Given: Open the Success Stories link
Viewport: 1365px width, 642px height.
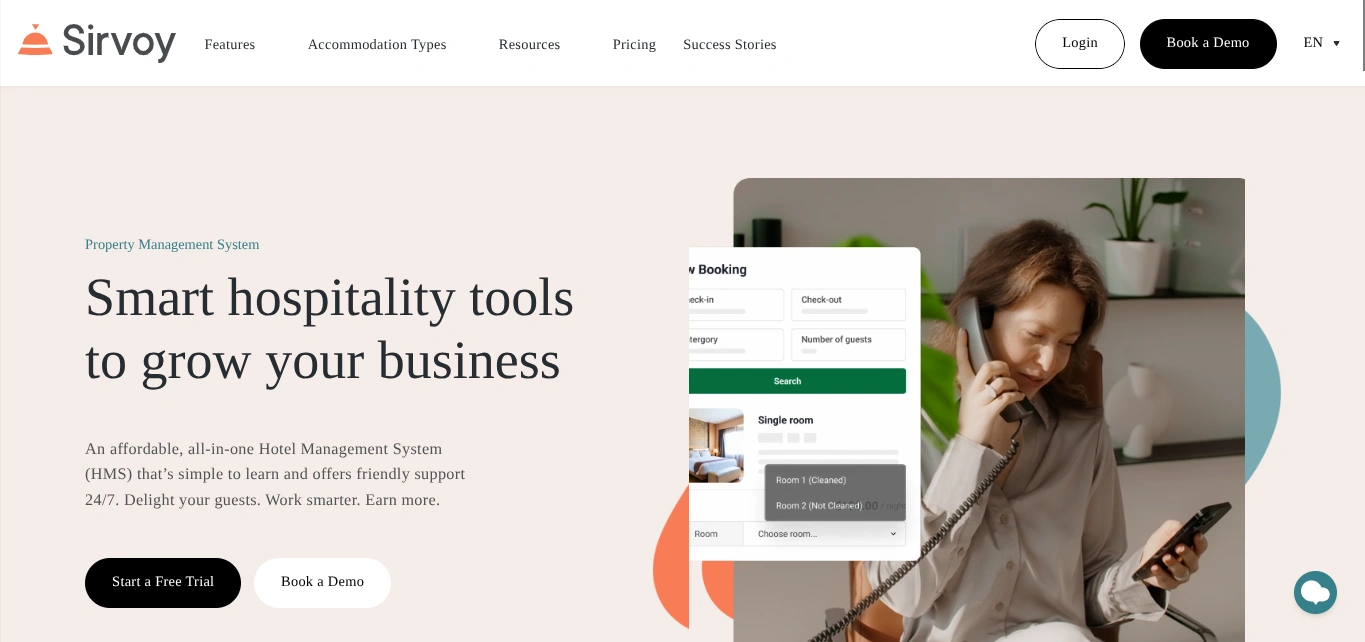Looking at the screenshot, I should tap(730, 44).
